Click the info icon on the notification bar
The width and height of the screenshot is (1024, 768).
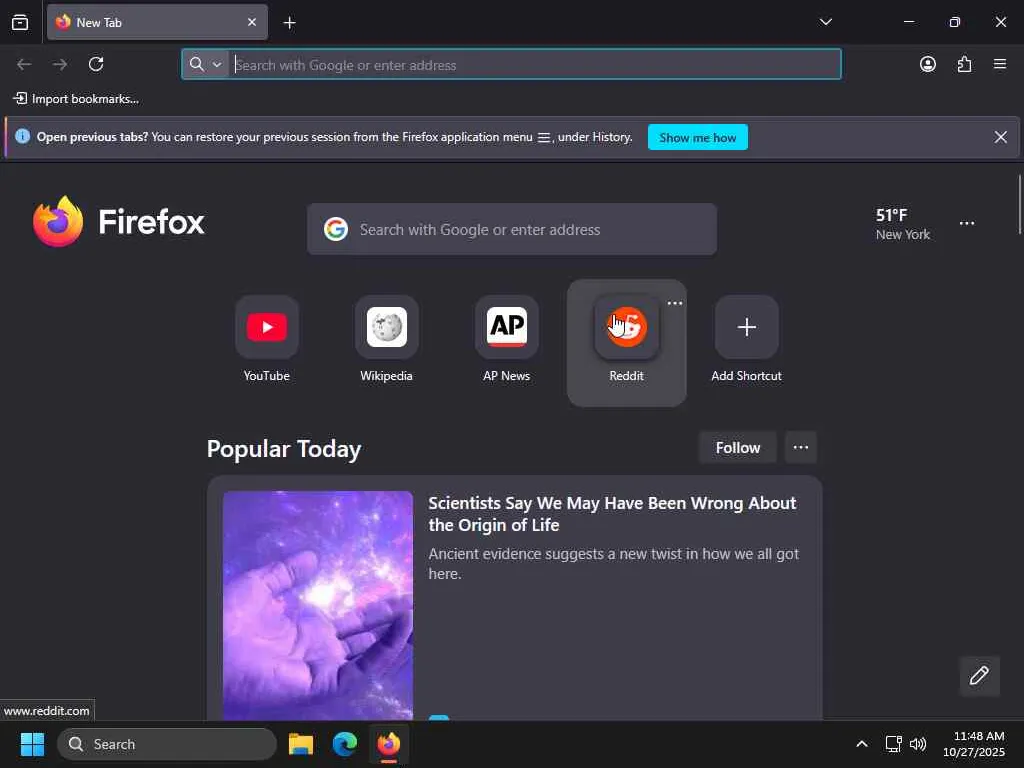(x=22, y=136)
